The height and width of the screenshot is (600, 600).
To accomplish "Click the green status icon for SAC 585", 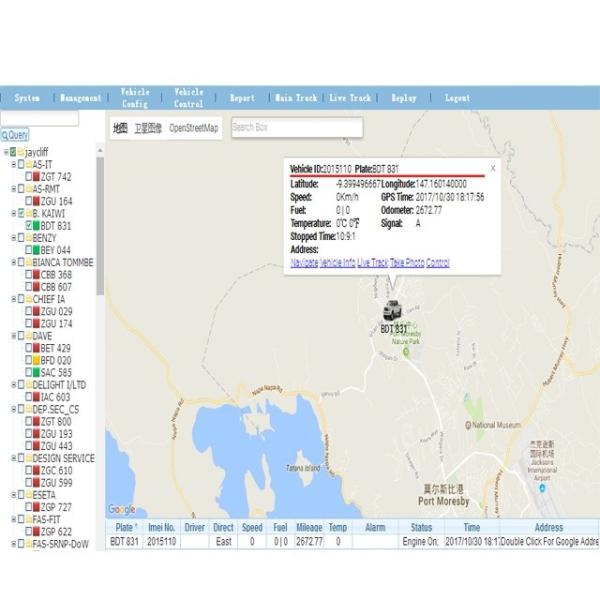I will coord(35,373).
